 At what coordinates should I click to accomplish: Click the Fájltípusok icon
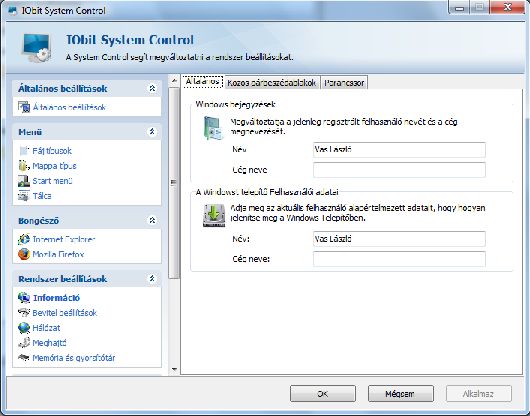click(x=24, y=151)
